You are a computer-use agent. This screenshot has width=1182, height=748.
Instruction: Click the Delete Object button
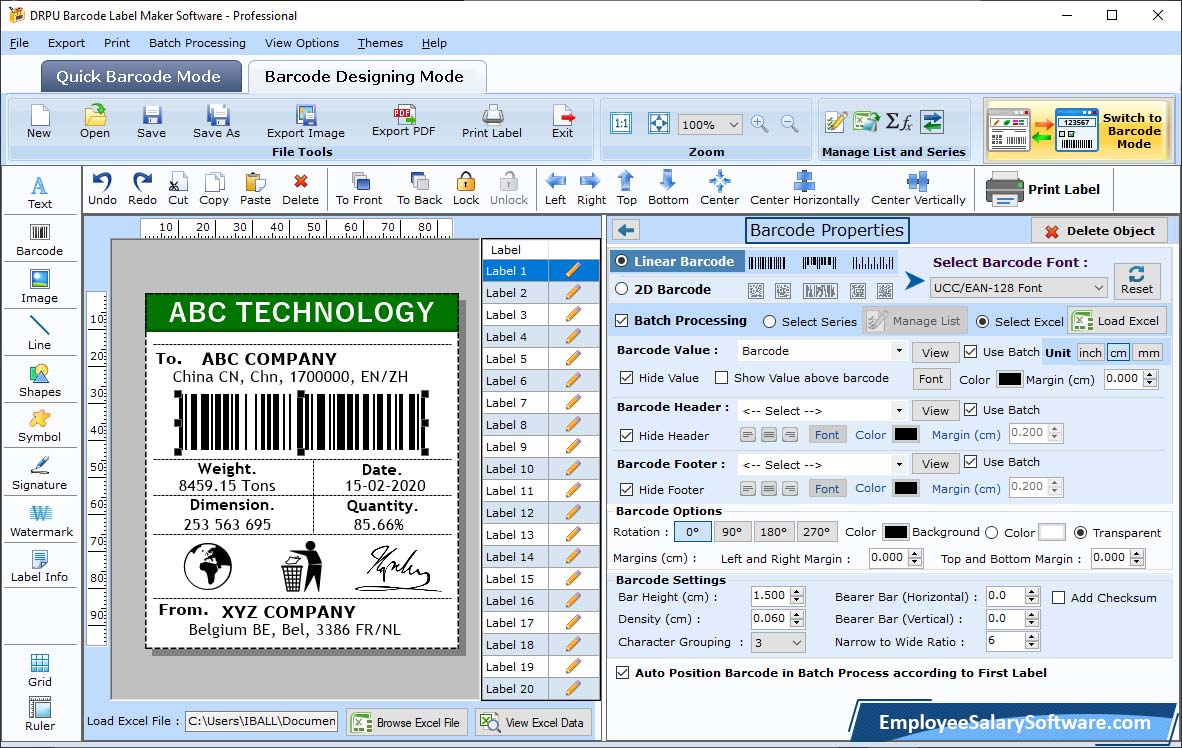click(1099, 231)
